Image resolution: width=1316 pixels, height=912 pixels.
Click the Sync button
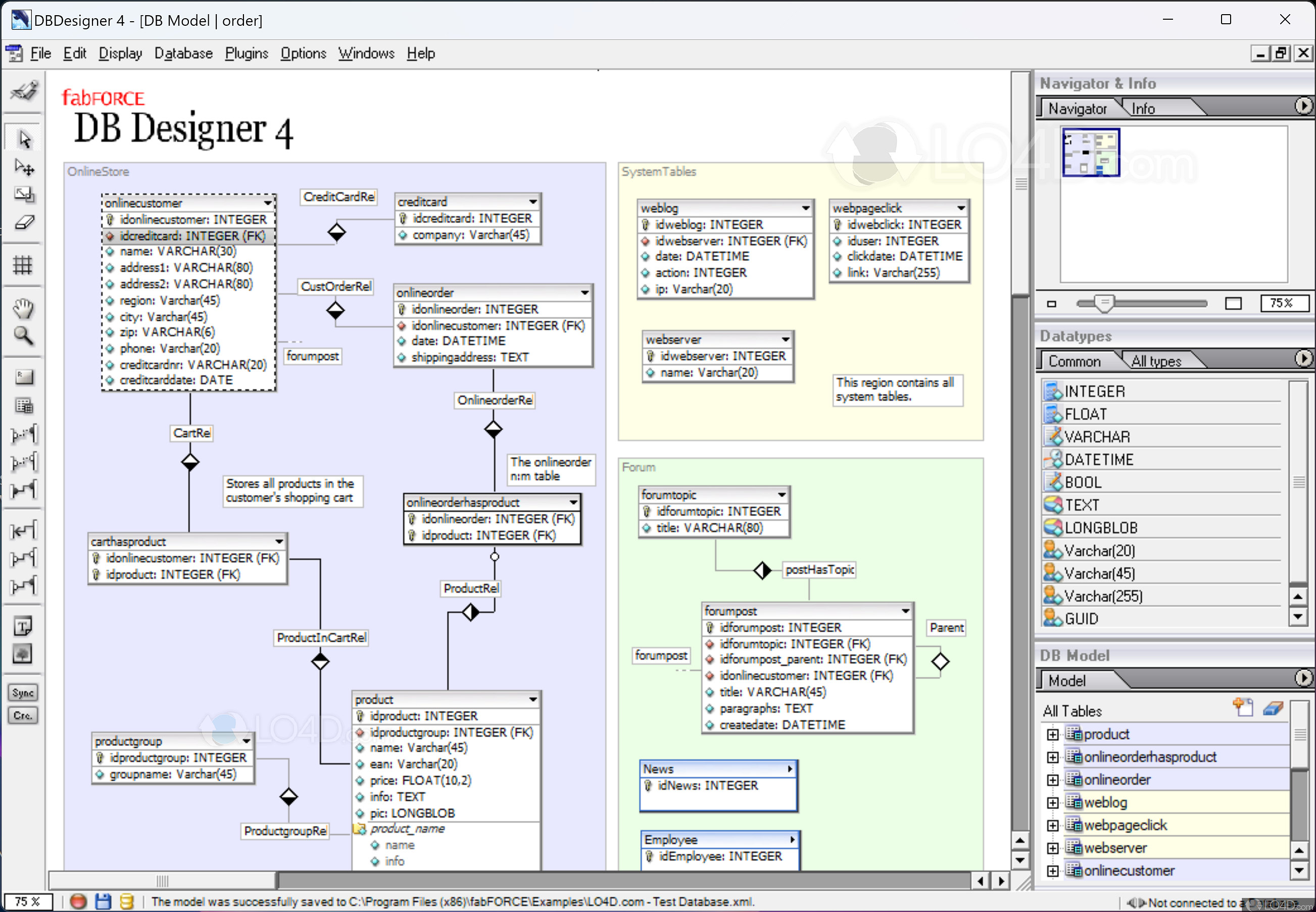(x=23, y=693)
